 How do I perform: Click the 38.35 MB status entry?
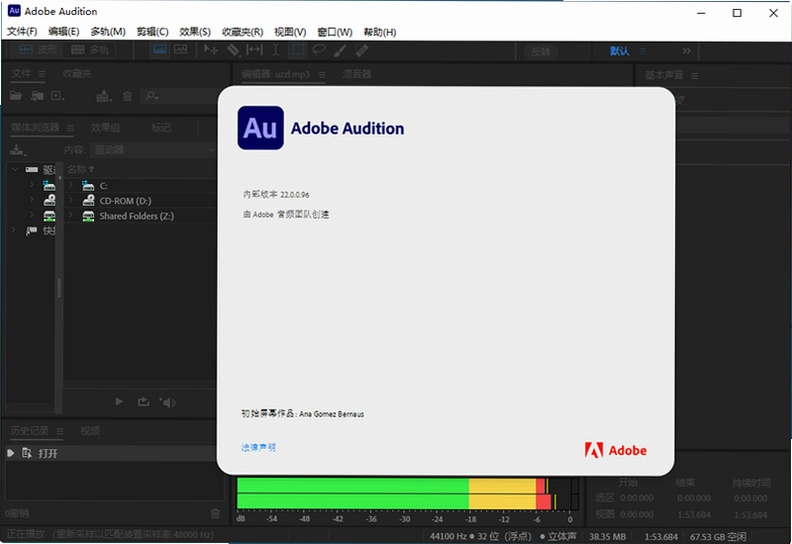pos(607,536)
